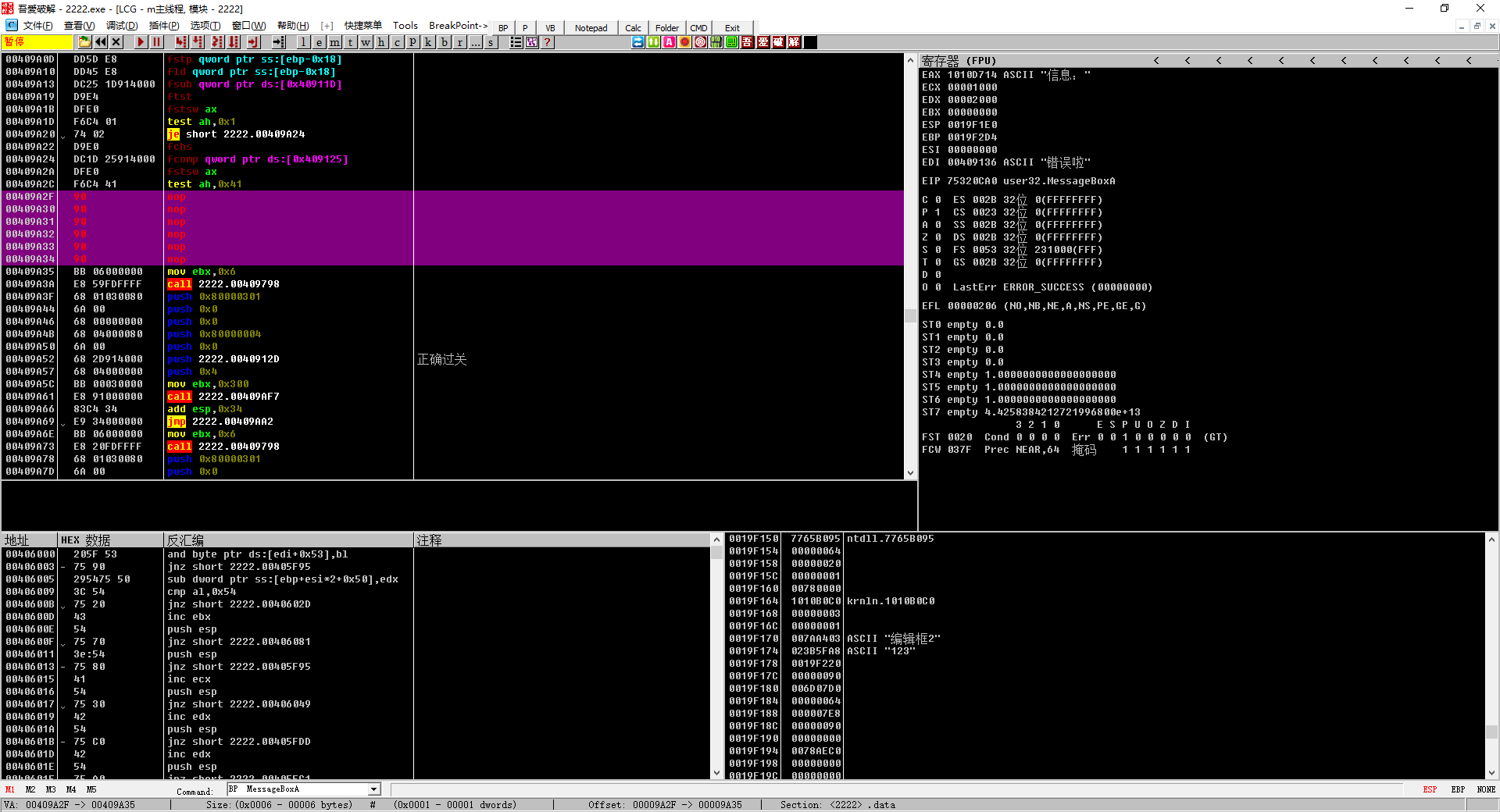Show call stack via 'k' button

429,42
